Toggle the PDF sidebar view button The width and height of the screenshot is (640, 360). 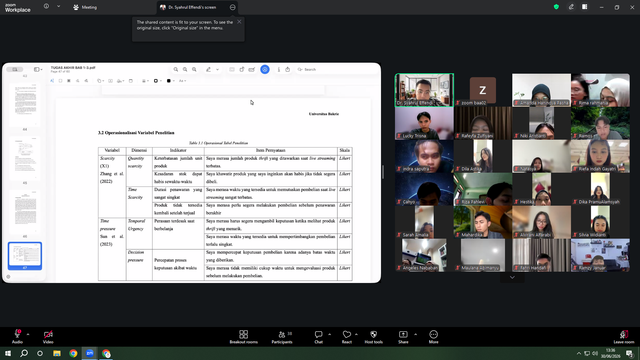click(x=36, y=69)
